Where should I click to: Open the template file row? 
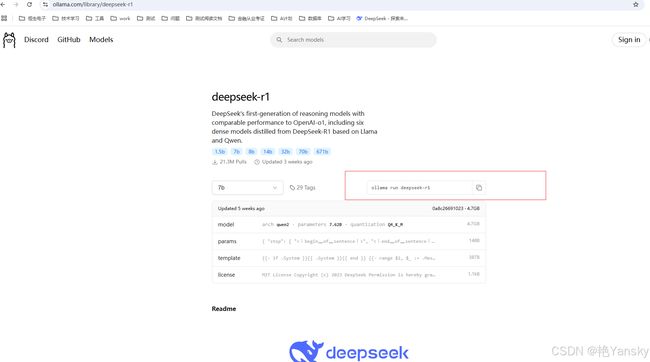coord(349,258)
